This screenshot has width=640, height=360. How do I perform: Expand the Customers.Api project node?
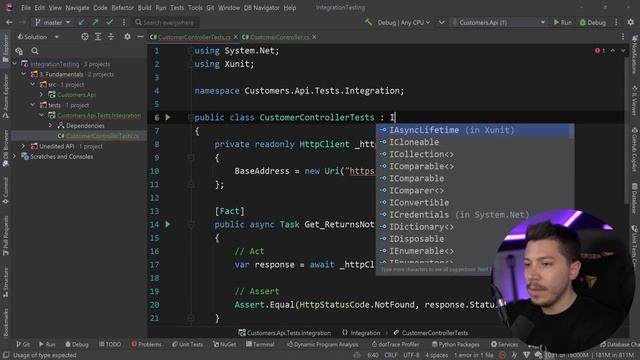pyautogui.click(x=42, y=95)
